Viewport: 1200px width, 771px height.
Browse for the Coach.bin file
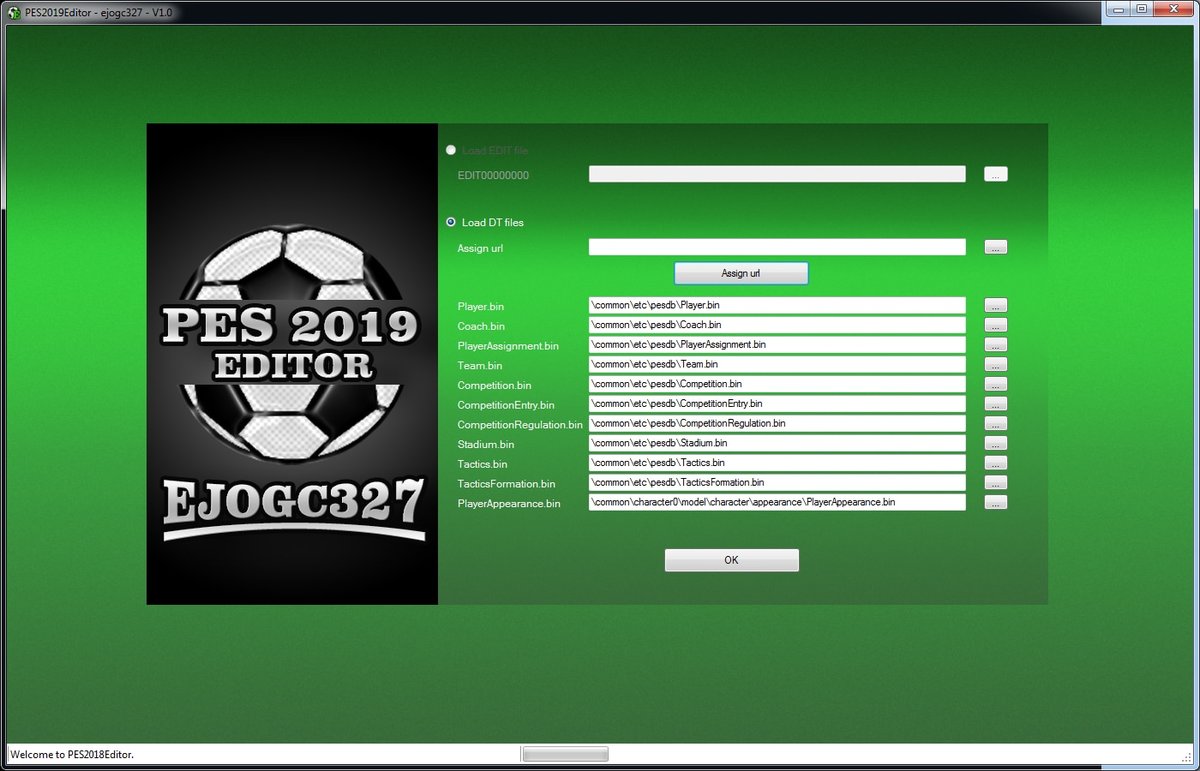tap(995, 325)
